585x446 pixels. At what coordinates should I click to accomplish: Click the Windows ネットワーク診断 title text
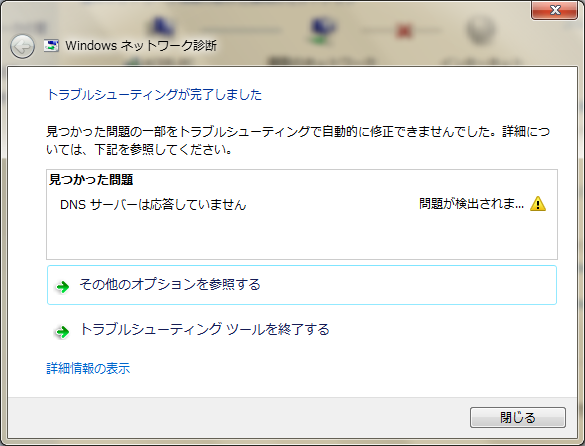(x=141, y=46)
